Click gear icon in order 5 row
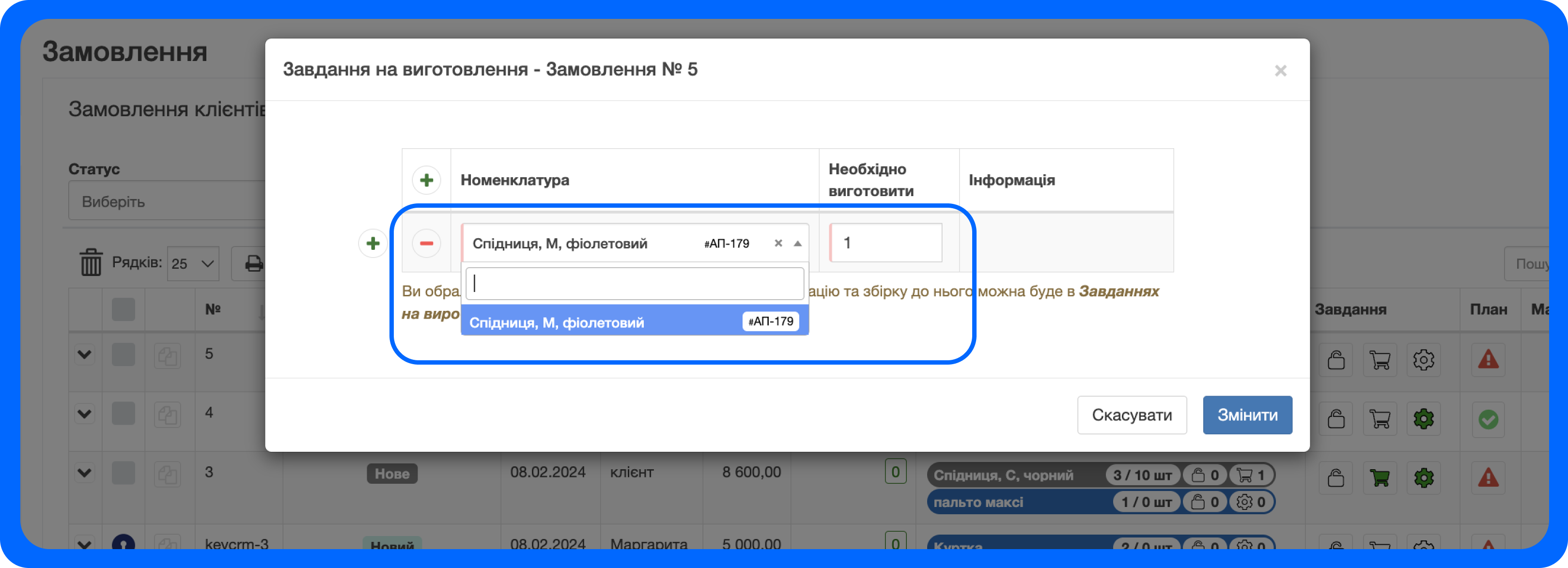This screenshot has height=568, width=1568. click(1423, 360)
